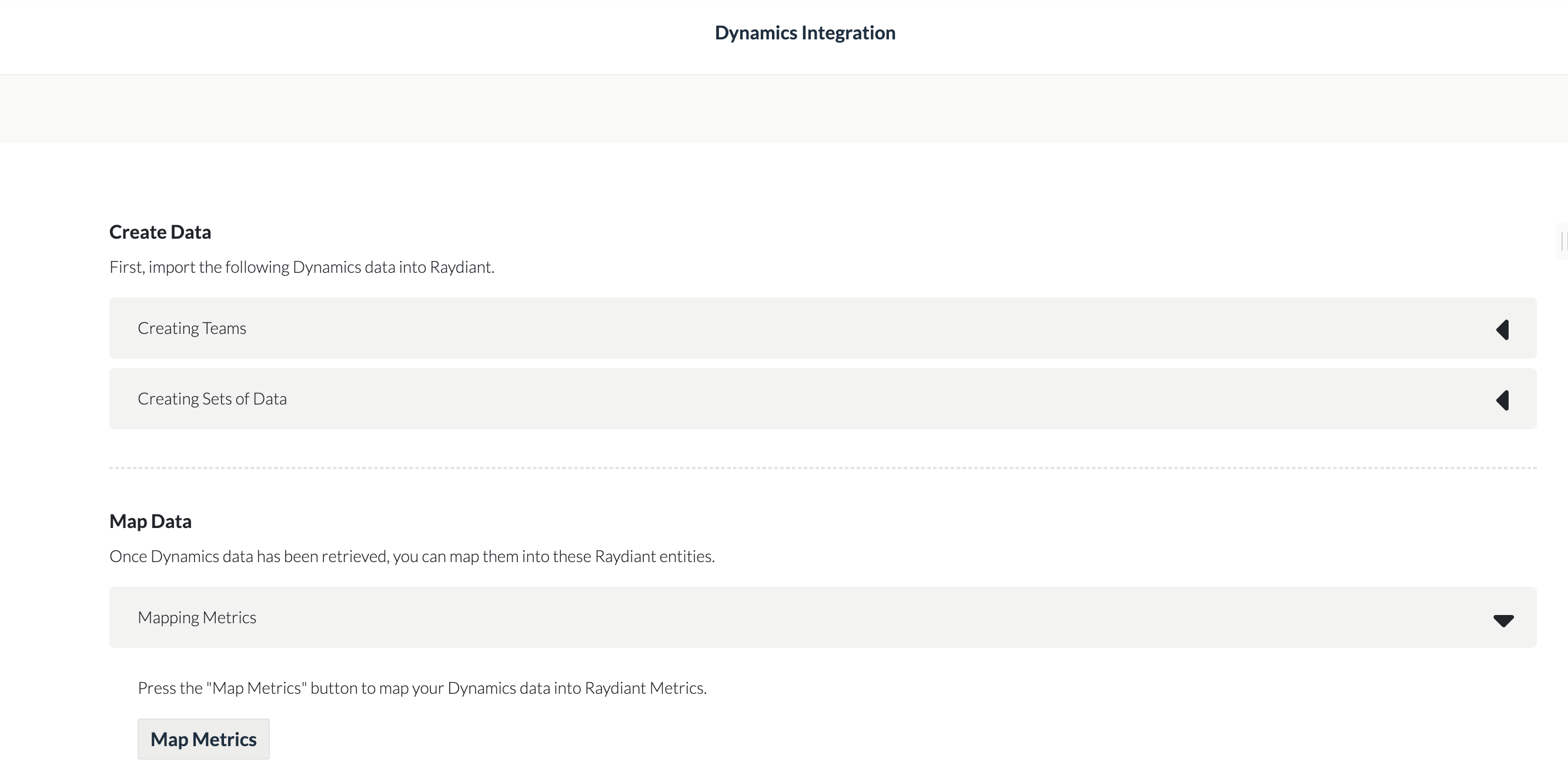The width and height of the screenshot is (1568, 782).
Task: Click the collapse arrow icon on Creating Teams
Action: (1503, 329)
